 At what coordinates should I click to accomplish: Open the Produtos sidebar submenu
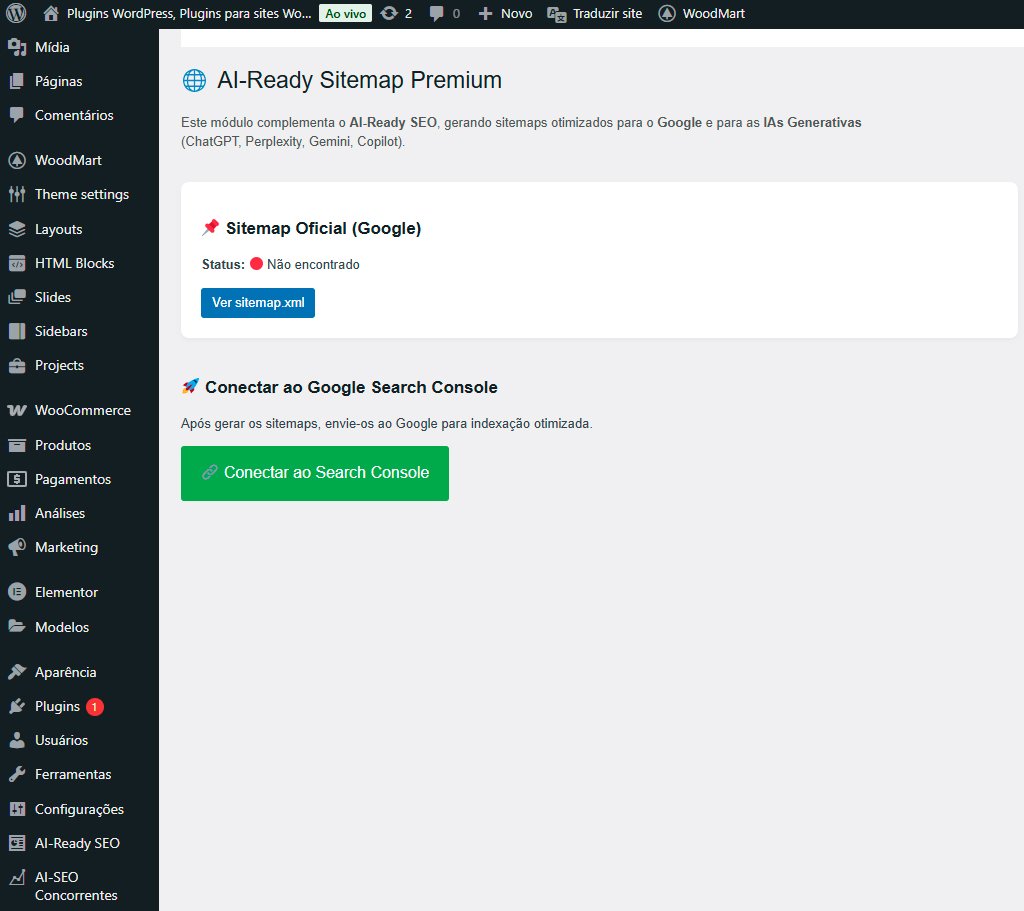(x=62, y=445)
